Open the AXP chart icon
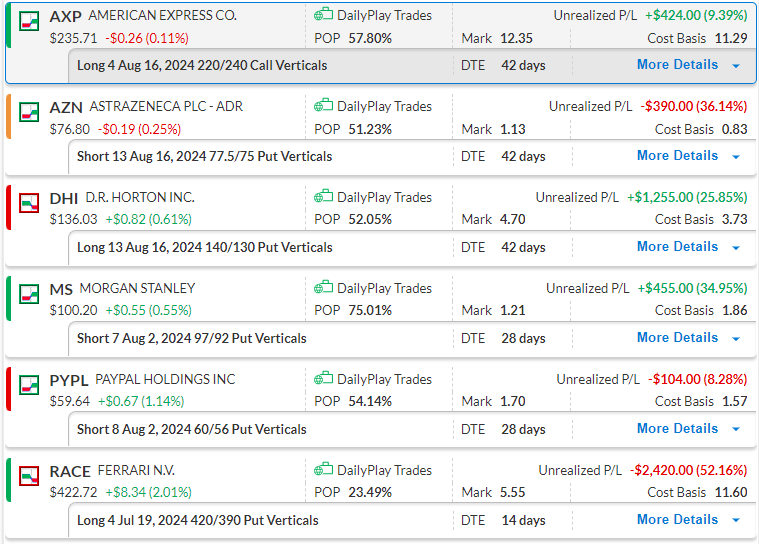The width and height of the screenshot is (759, 544). point(29,21)
